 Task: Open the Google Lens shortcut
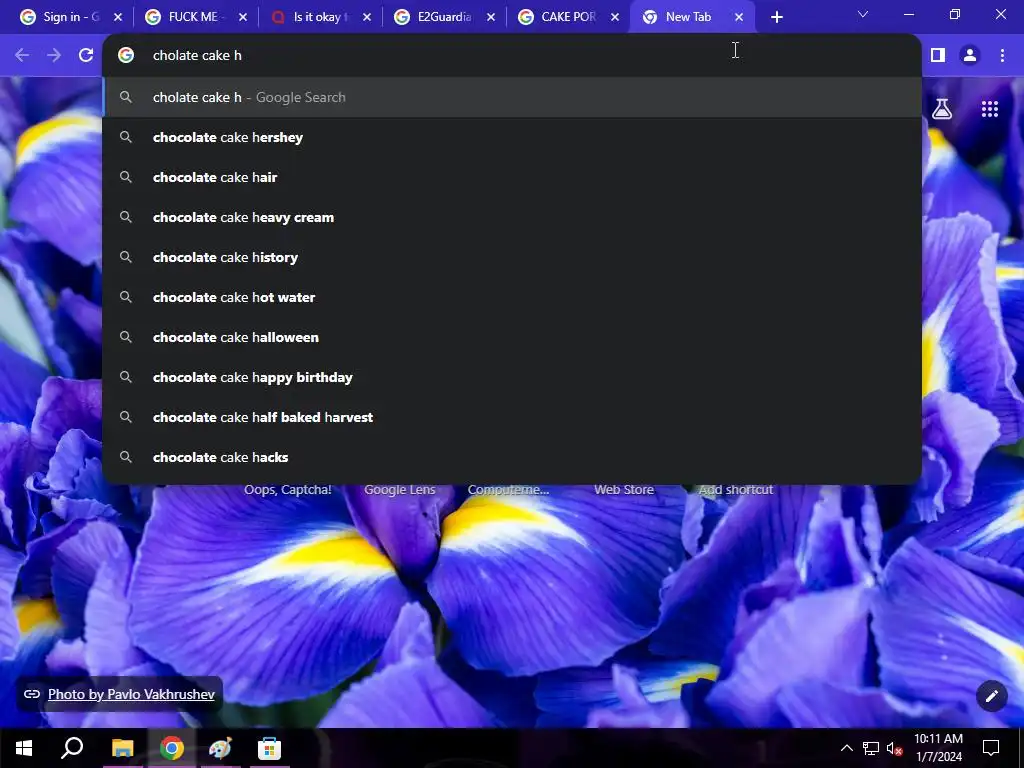(x=400, y=489)
